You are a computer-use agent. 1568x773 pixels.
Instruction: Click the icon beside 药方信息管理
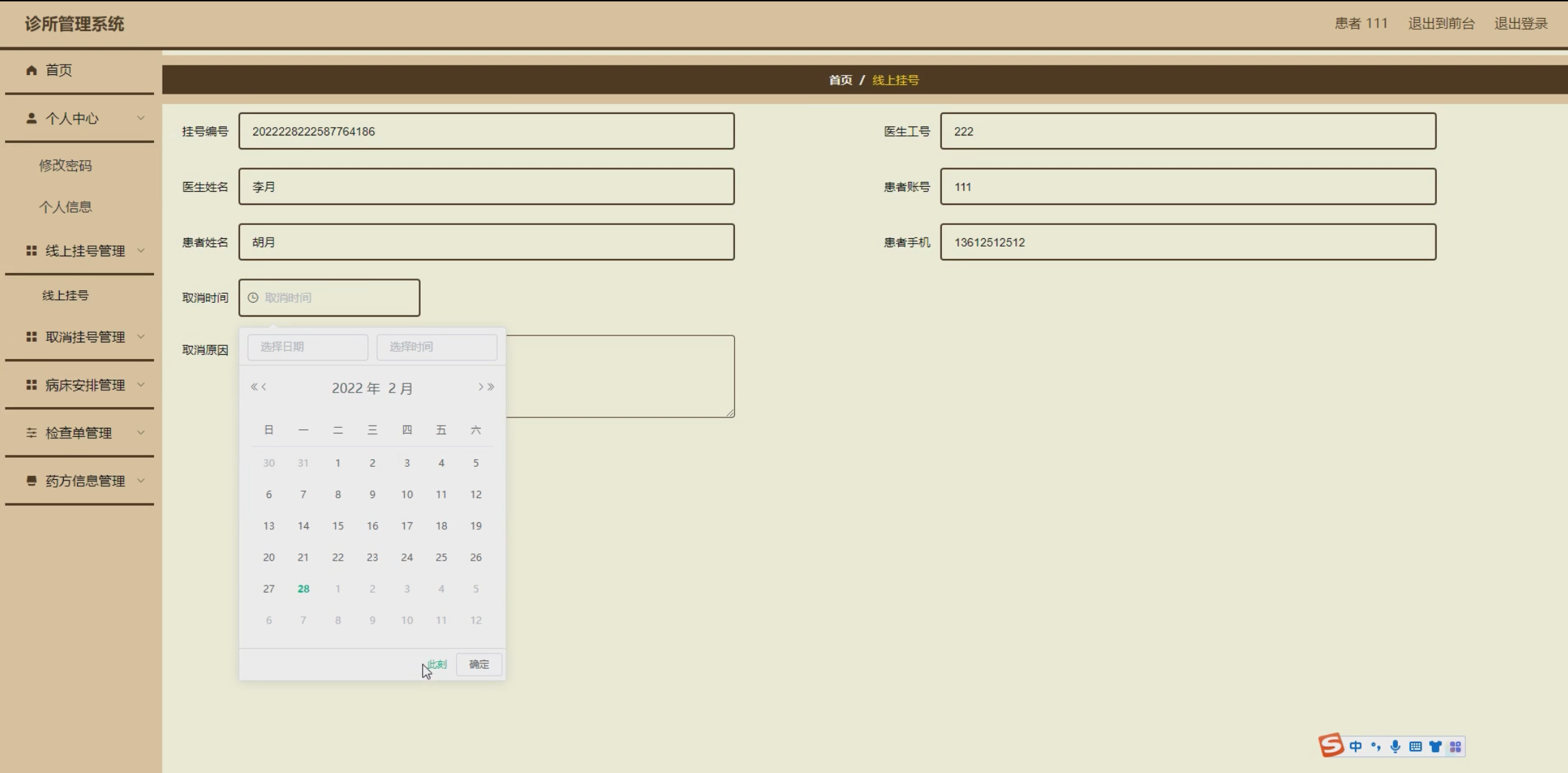point(31,481)
